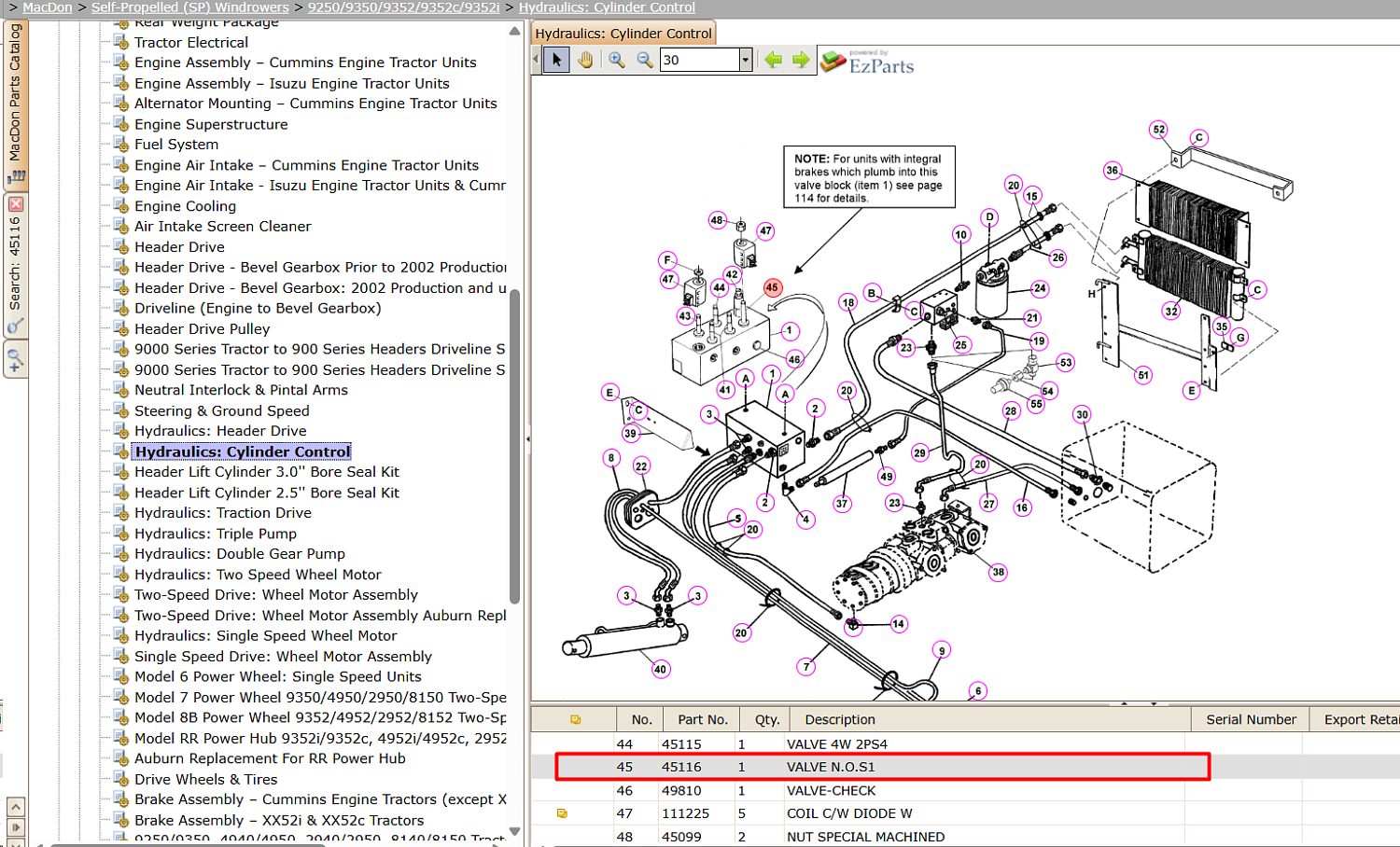This screenshot has width=1400, height=847.
Task: Click the tree scroll down arrow
Action: (514, 831)
